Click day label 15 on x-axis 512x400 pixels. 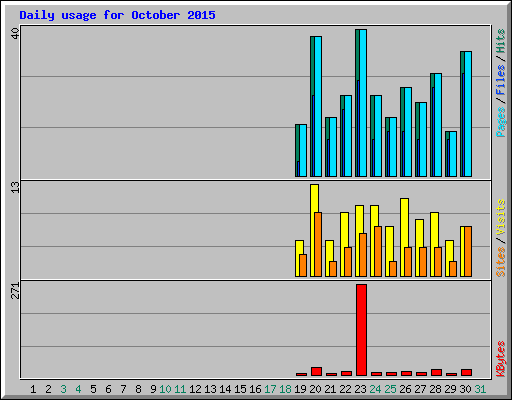pyautogui.click(x=240, y=389)
